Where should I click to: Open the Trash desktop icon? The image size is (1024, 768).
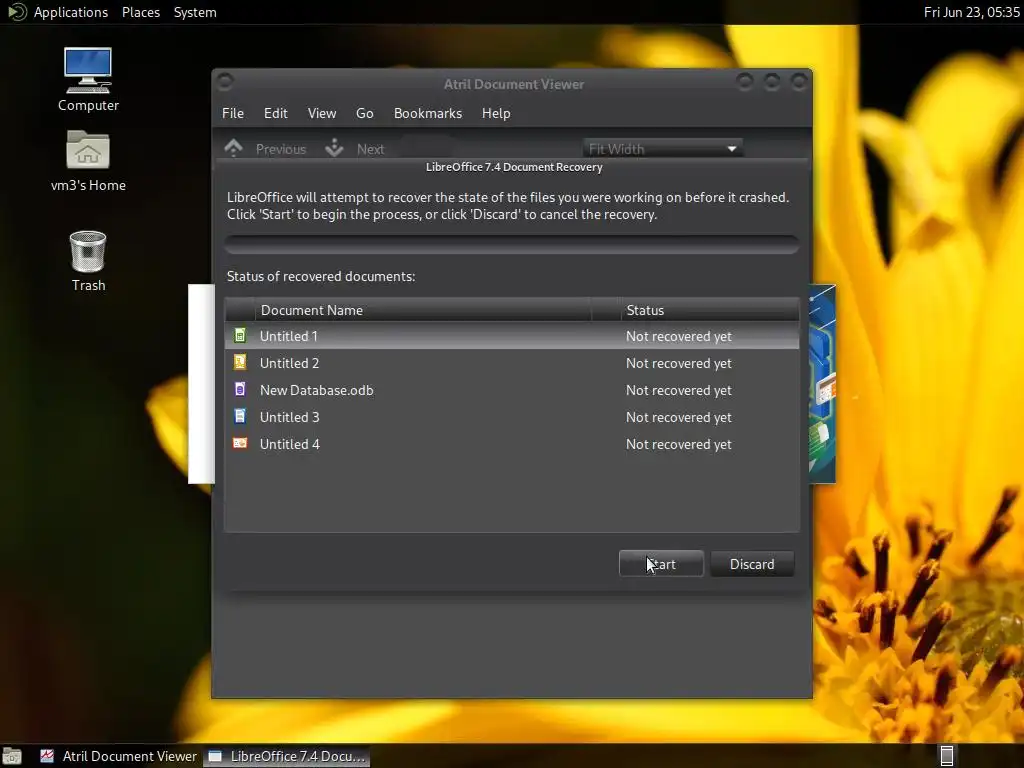(88, 251)
